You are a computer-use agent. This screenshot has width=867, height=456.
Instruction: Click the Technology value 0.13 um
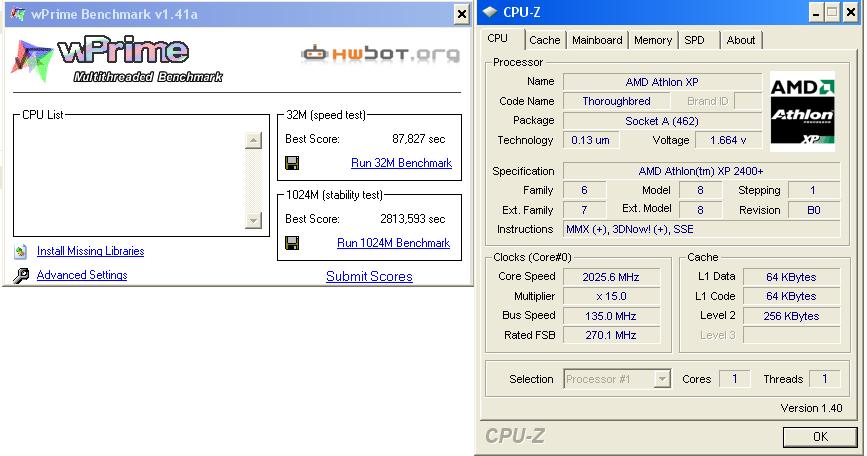[591, 140]
